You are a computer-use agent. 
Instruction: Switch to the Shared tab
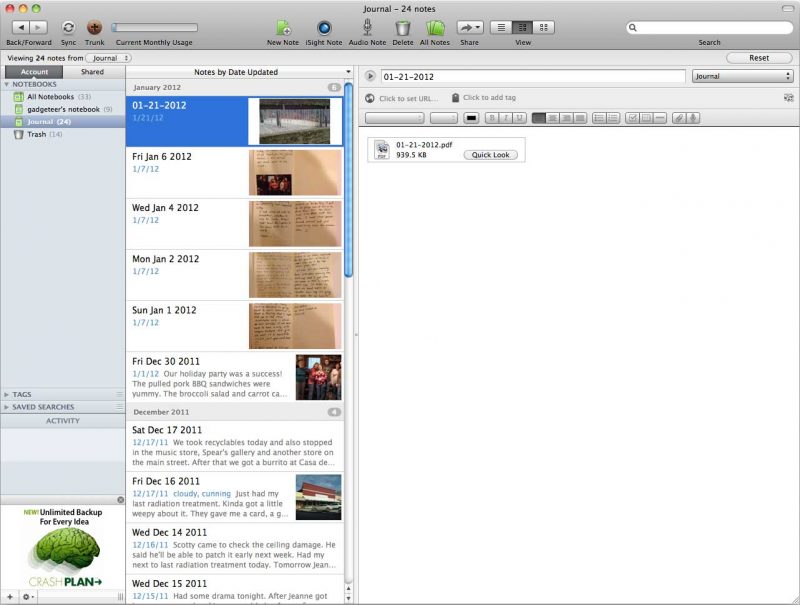point(93,71)
